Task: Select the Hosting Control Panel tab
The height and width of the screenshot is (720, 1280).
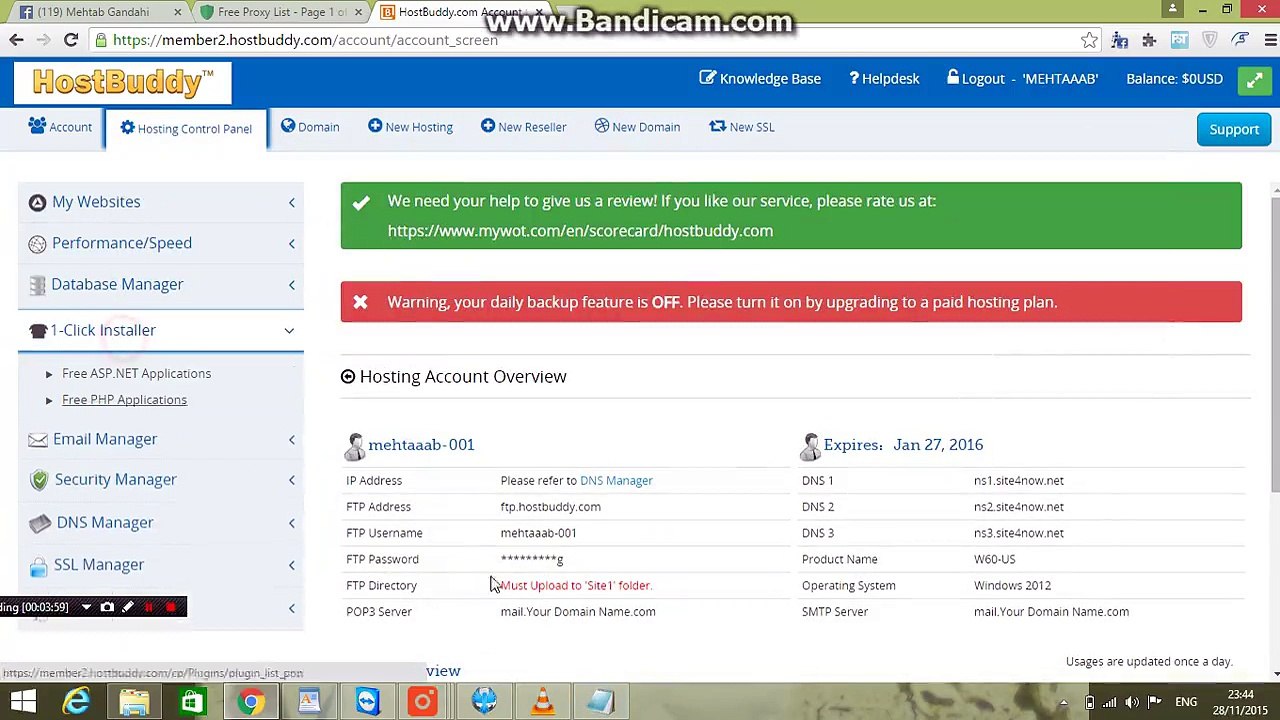Action: point(186,129)
